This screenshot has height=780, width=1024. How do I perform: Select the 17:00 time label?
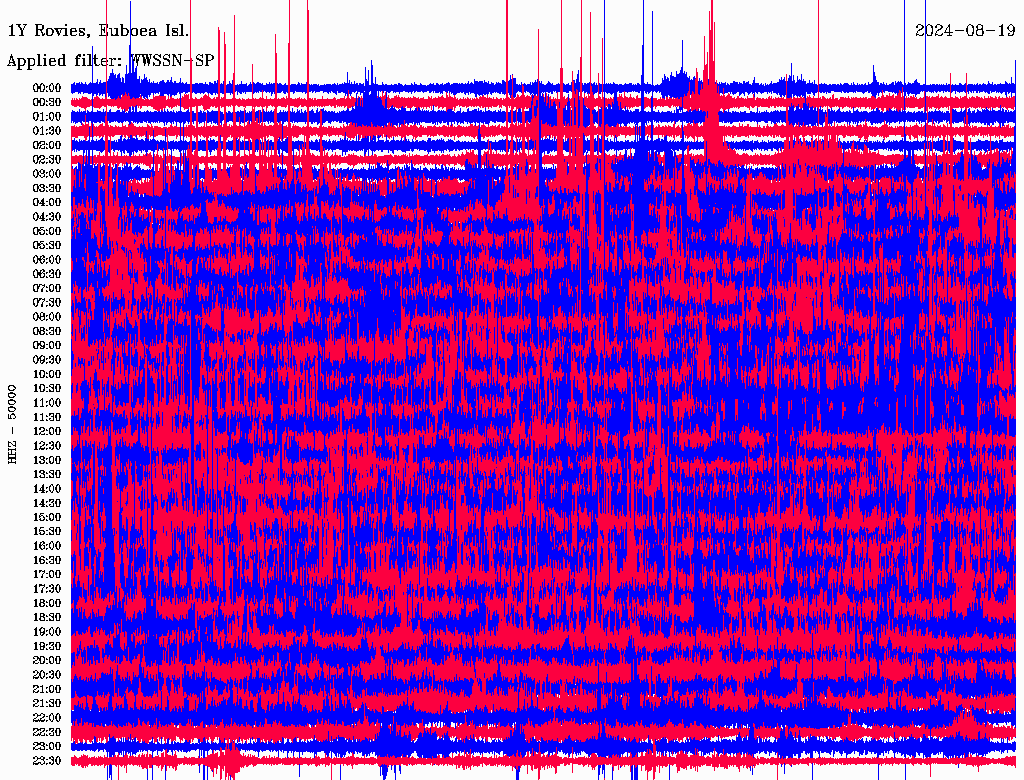(47, 574)
